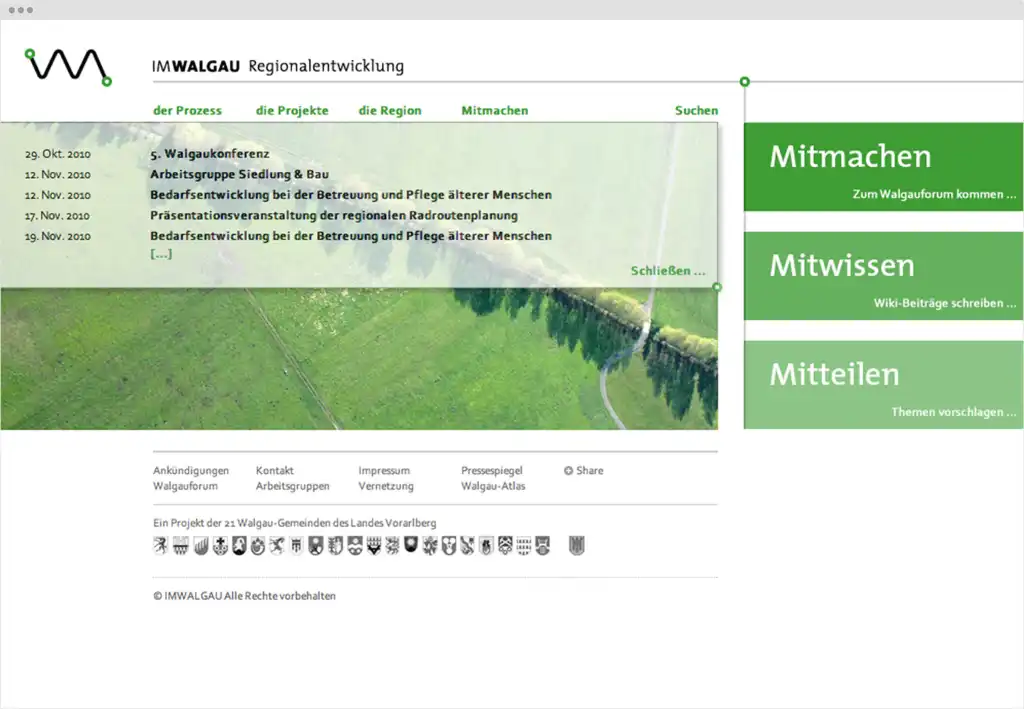Click the last coat of arms before the gap
Screen dimensions: 1024x709
click(541, 547)
